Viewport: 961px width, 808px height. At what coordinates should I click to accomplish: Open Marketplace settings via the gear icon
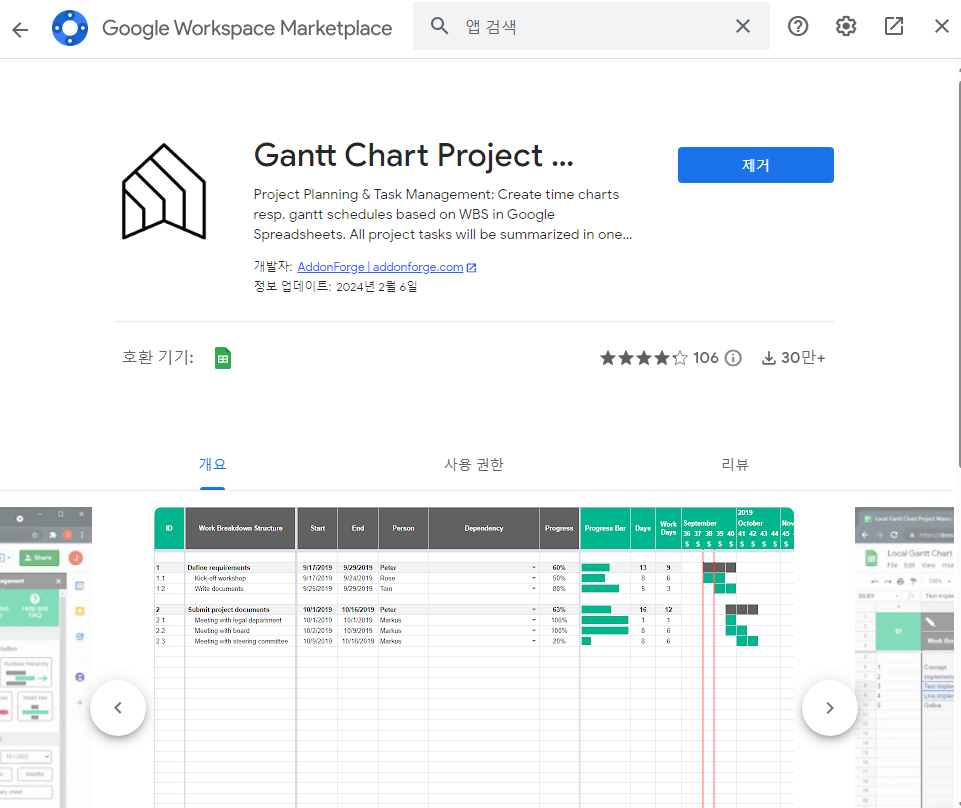pyautogui.click(x=845, y=26)
